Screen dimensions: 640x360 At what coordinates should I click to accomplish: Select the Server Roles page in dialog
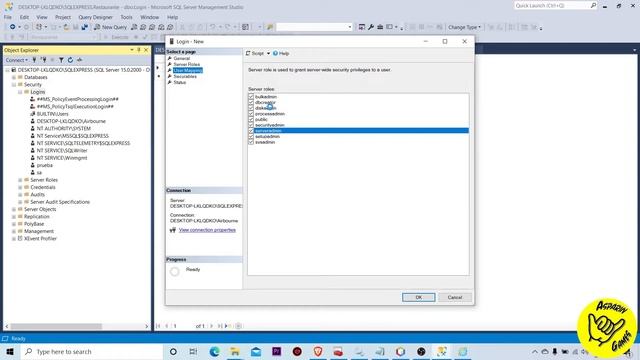click(187, 64)
